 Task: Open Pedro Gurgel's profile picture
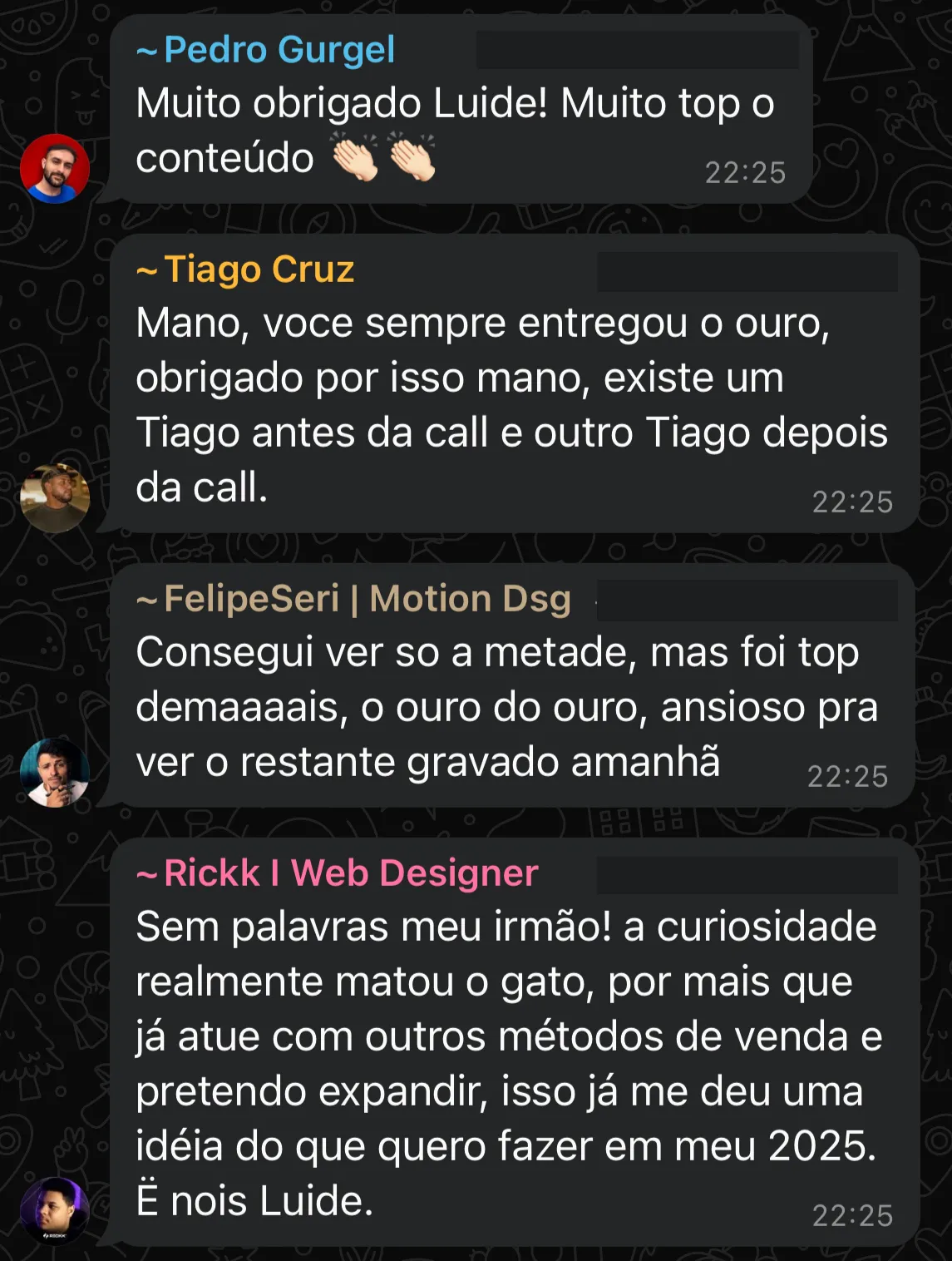click(55, 169)
